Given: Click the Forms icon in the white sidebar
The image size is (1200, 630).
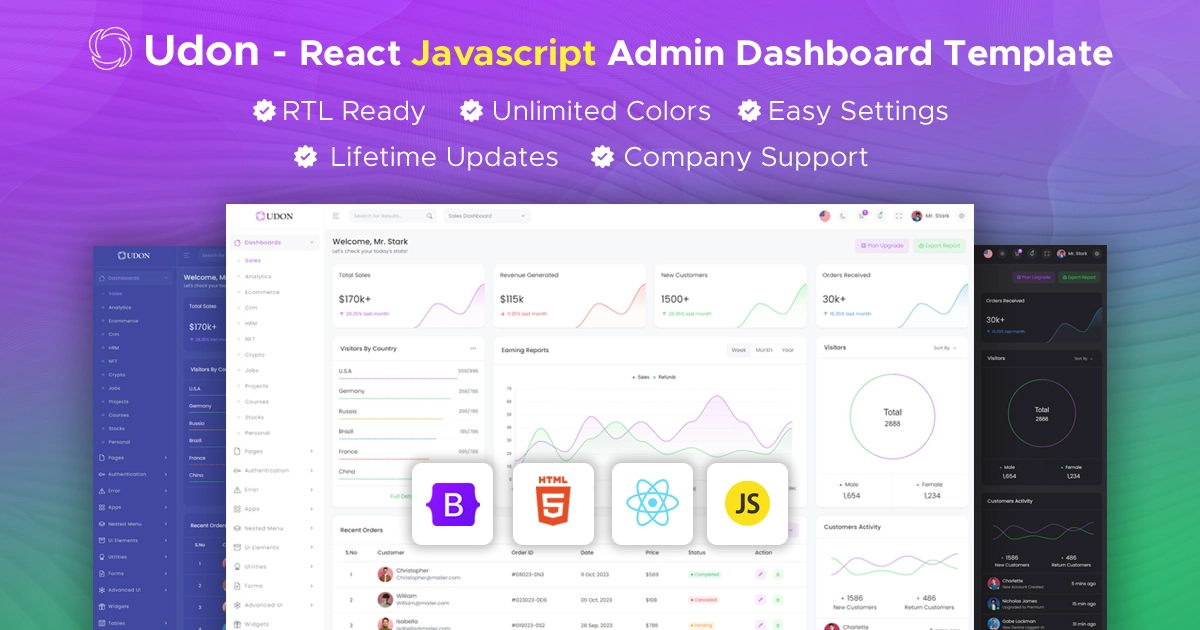Looking at the screenshot, I should point(237,586).
